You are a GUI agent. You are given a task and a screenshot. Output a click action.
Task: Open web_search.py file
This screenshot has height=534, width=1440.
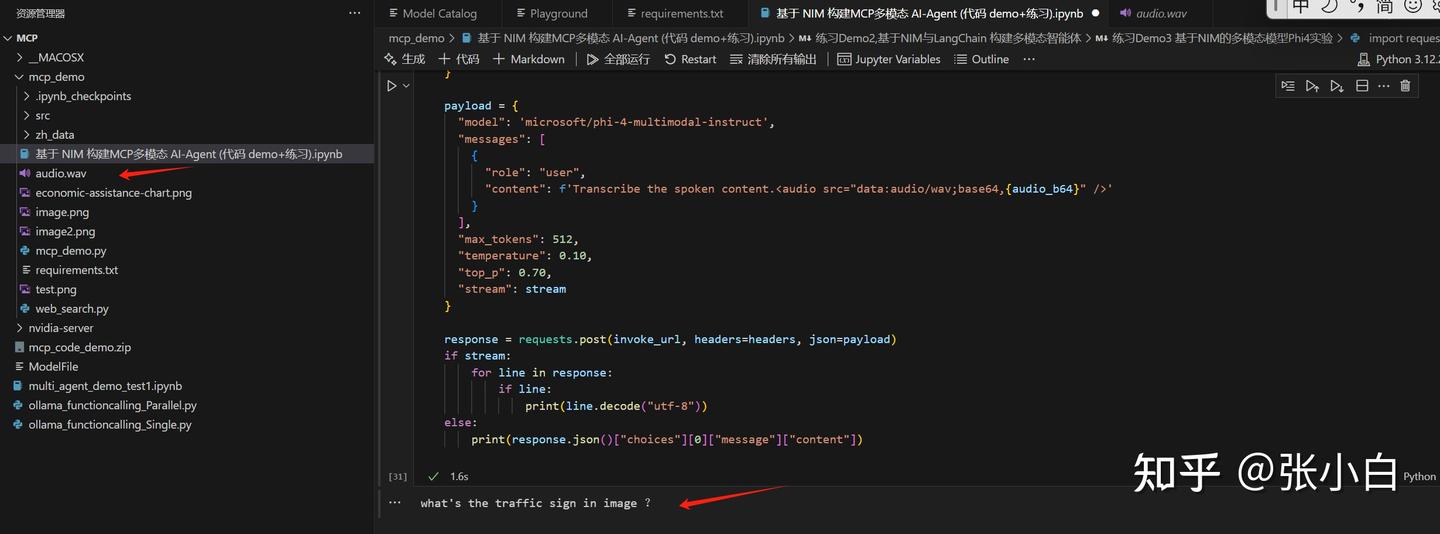pyautogui.click(x=187, y=309)
